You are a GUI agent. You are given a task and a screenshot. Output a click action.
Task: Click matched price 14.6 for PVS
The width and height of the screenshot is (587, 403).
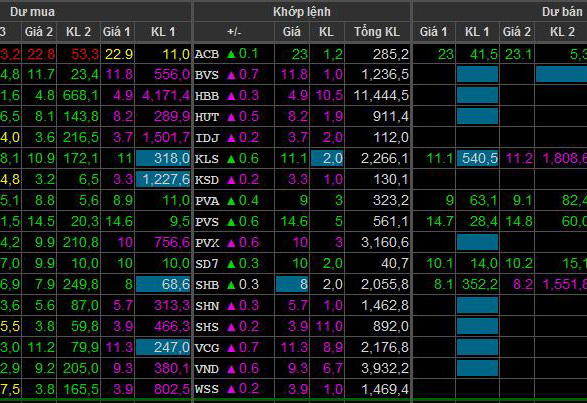294,221
